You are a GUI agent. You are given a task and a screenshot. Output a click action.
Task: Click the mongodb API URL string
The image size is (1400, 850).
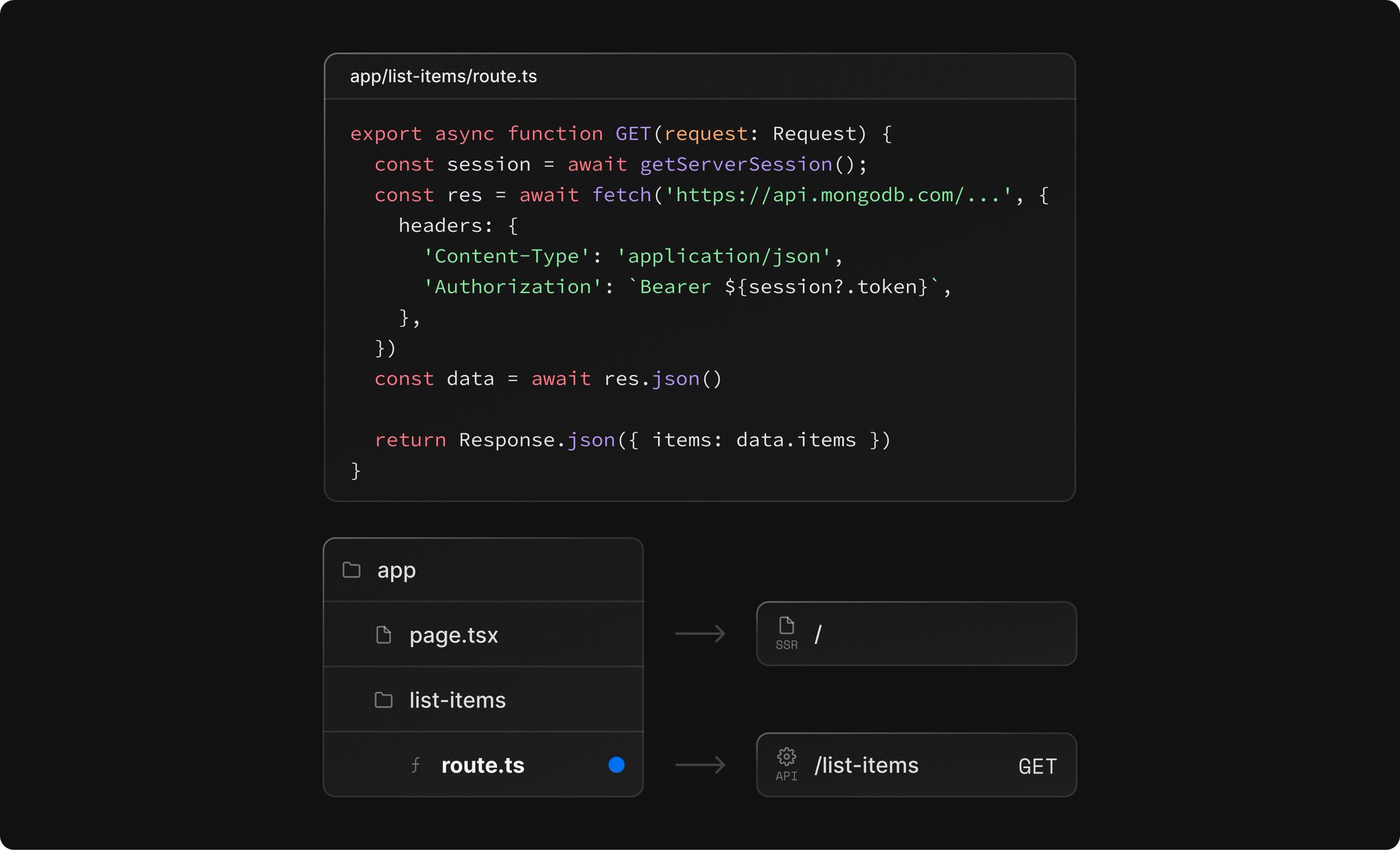click(838, 195)
